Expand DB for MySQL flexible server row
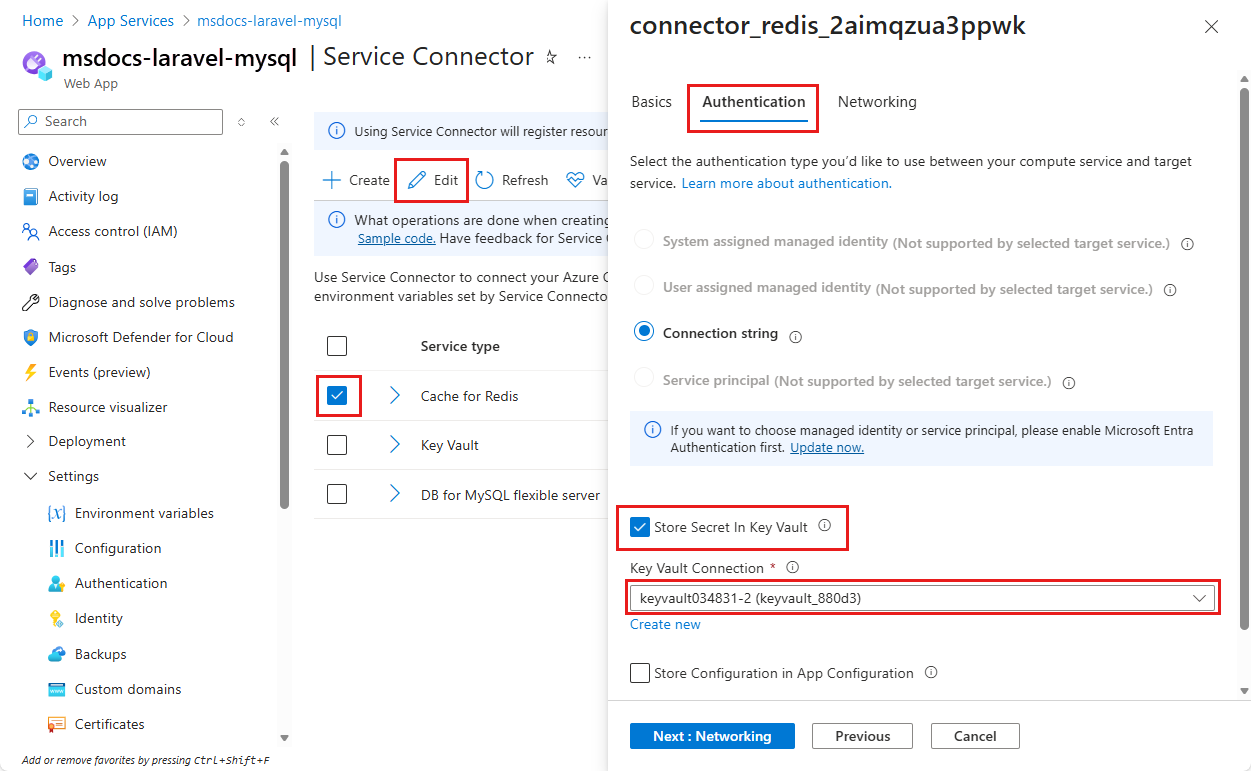This screenshot has height=771, width=1251. pos(395,494)
